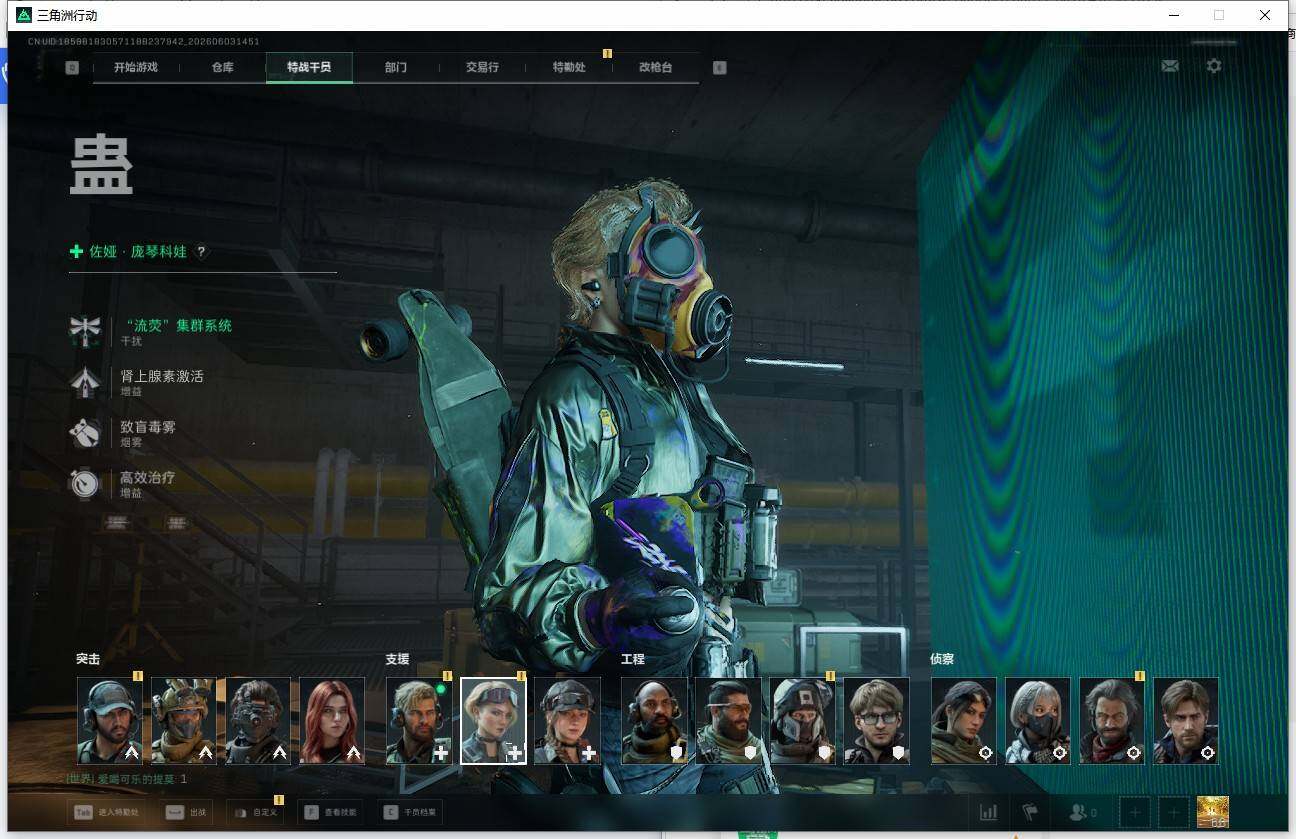Screen dimensions: 1296x839
Task: Open the 开始游戏 tab
Action: (x=136, y=67)
